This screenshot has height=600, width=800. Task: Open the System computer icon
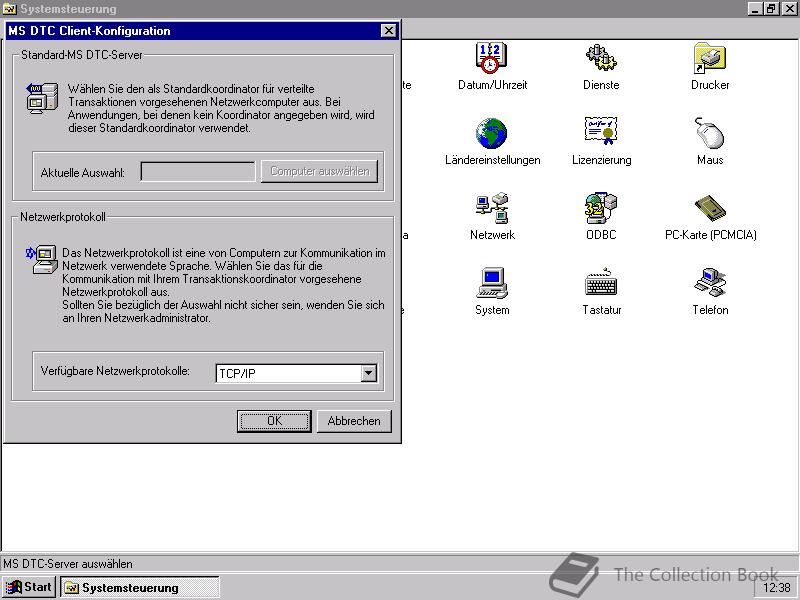pos(492,283)
